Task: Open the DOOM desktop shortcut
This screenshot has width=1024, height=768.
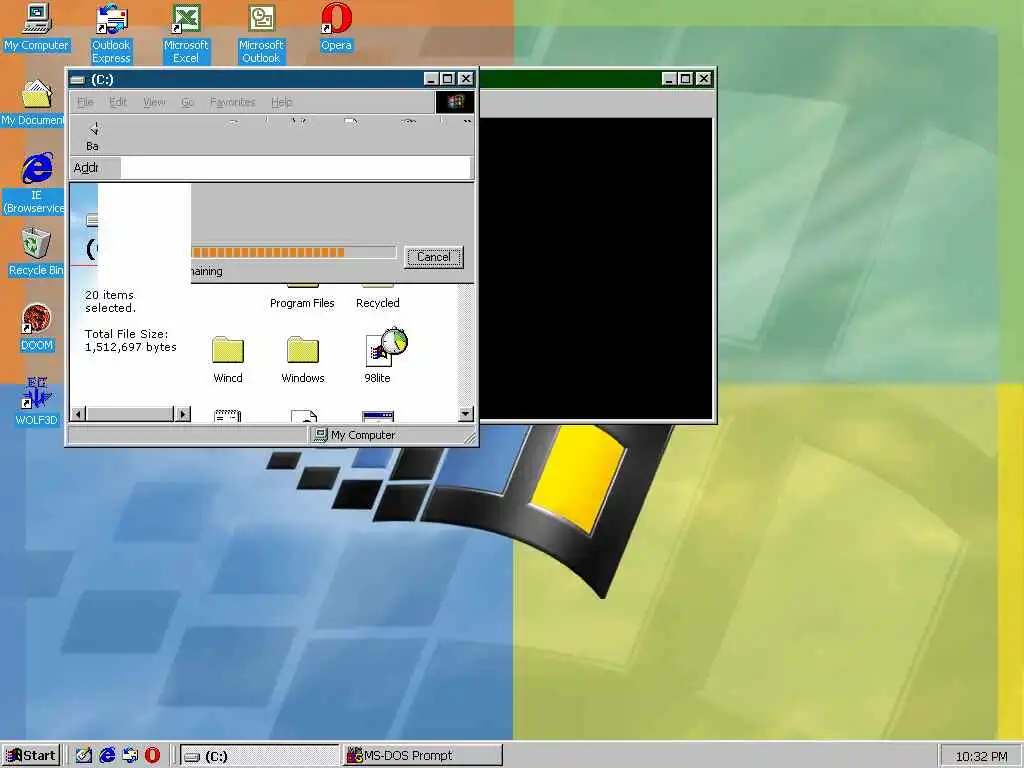Action: point(37,328)
